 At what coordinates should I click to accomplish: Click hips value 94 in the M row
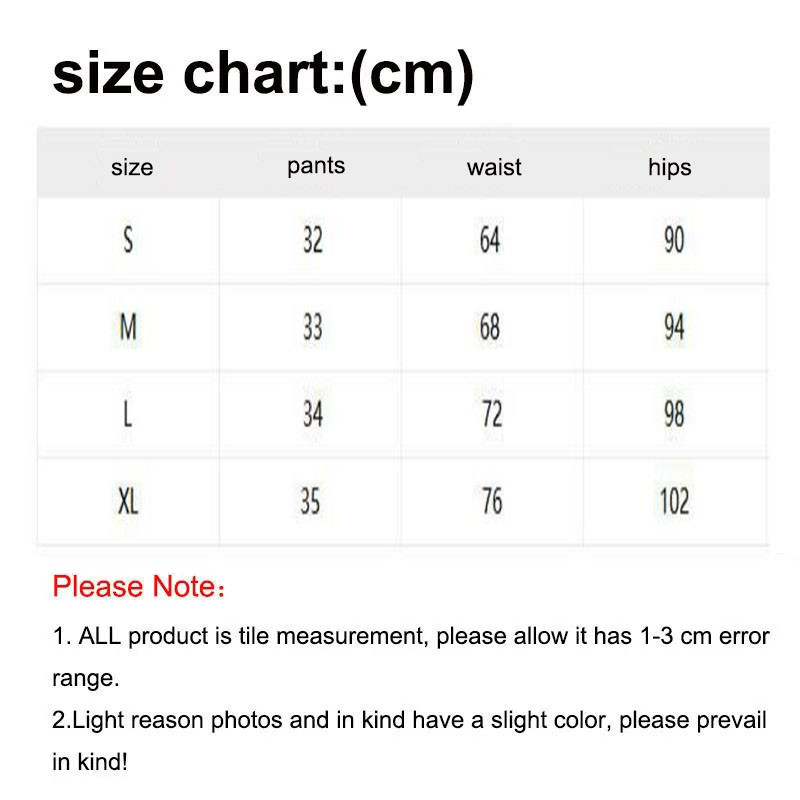[x=674, y=327]
